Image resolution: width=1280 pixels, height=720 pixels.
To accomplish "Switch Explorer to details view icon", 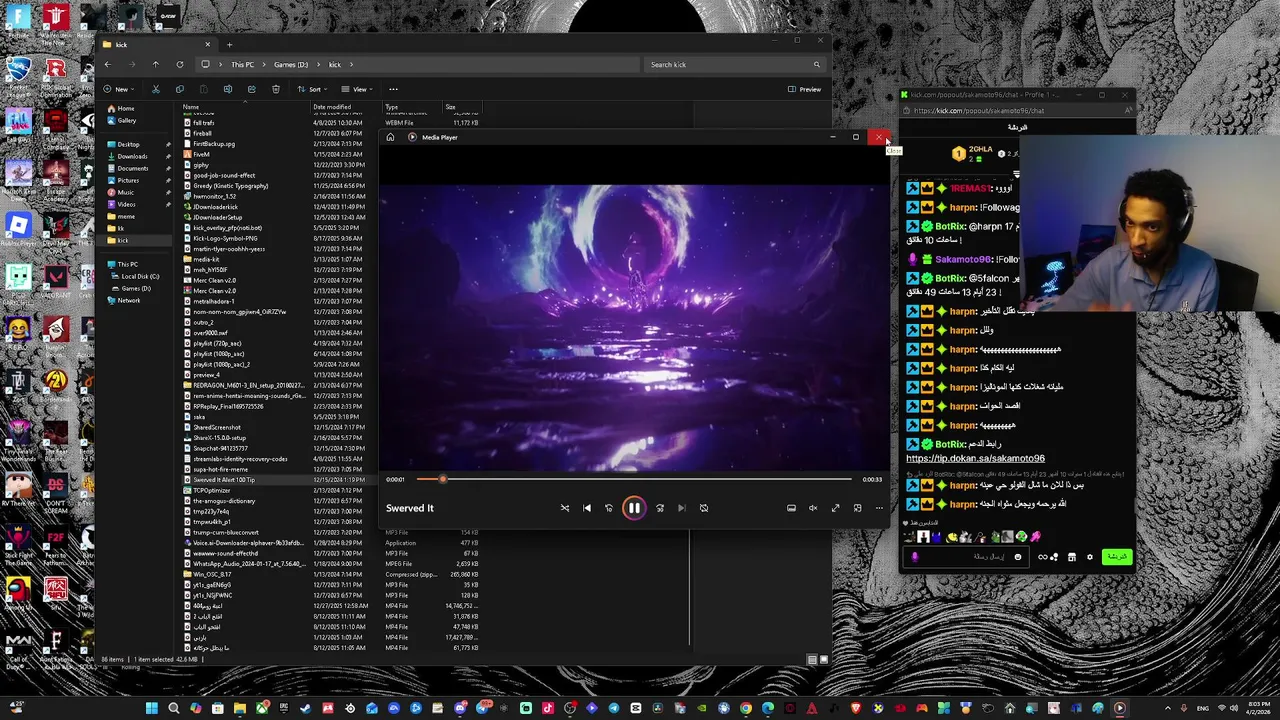I will [x=812, y=660].
